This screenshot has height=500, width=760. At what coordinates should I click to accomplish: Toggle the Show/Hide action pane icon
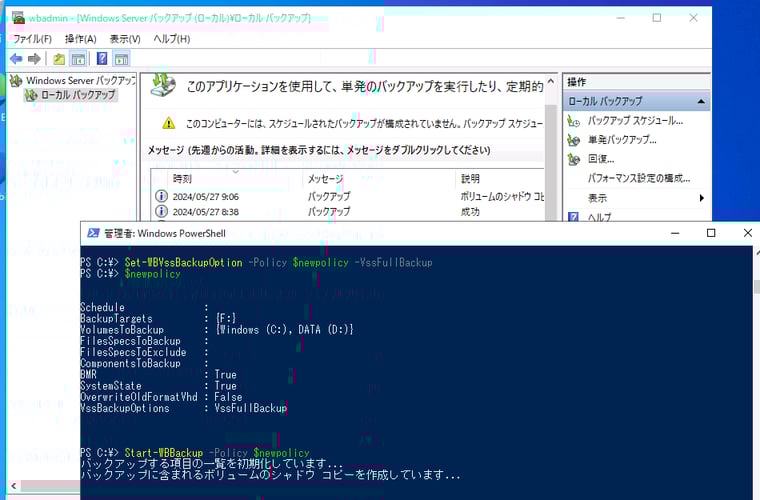[x=121, y=59]
